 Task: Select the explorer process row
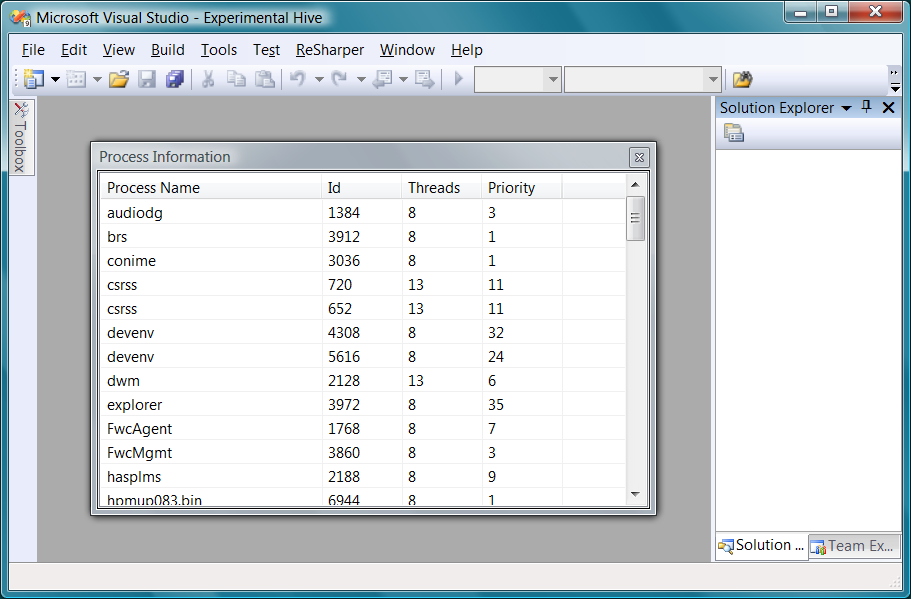pos(363,405)
